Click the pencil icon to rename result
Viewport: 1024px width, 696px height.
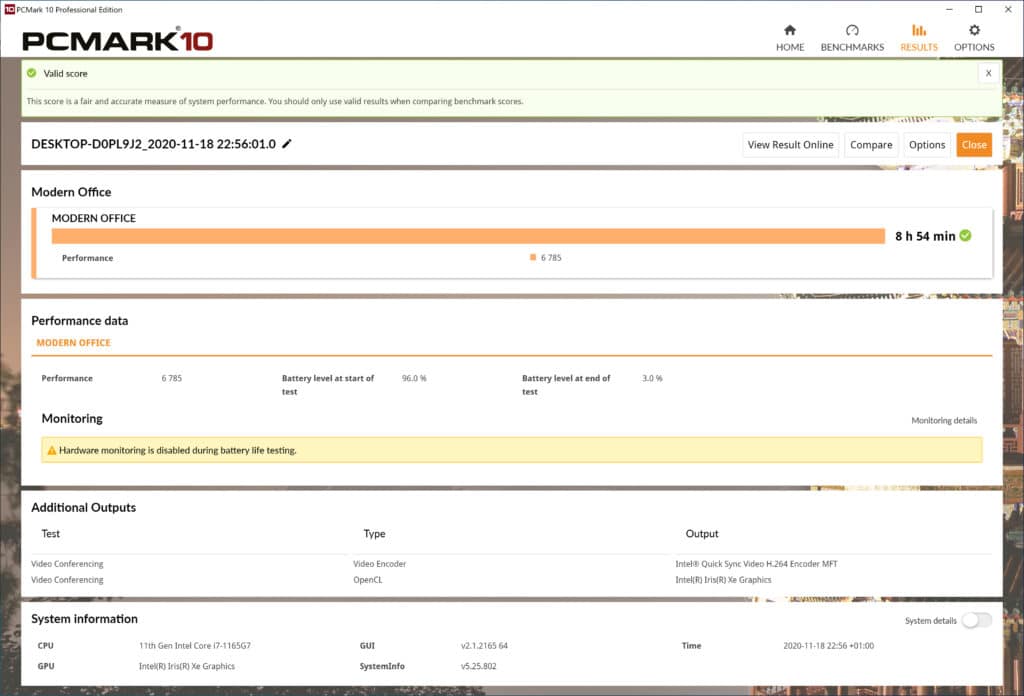[x=287, y=144]
